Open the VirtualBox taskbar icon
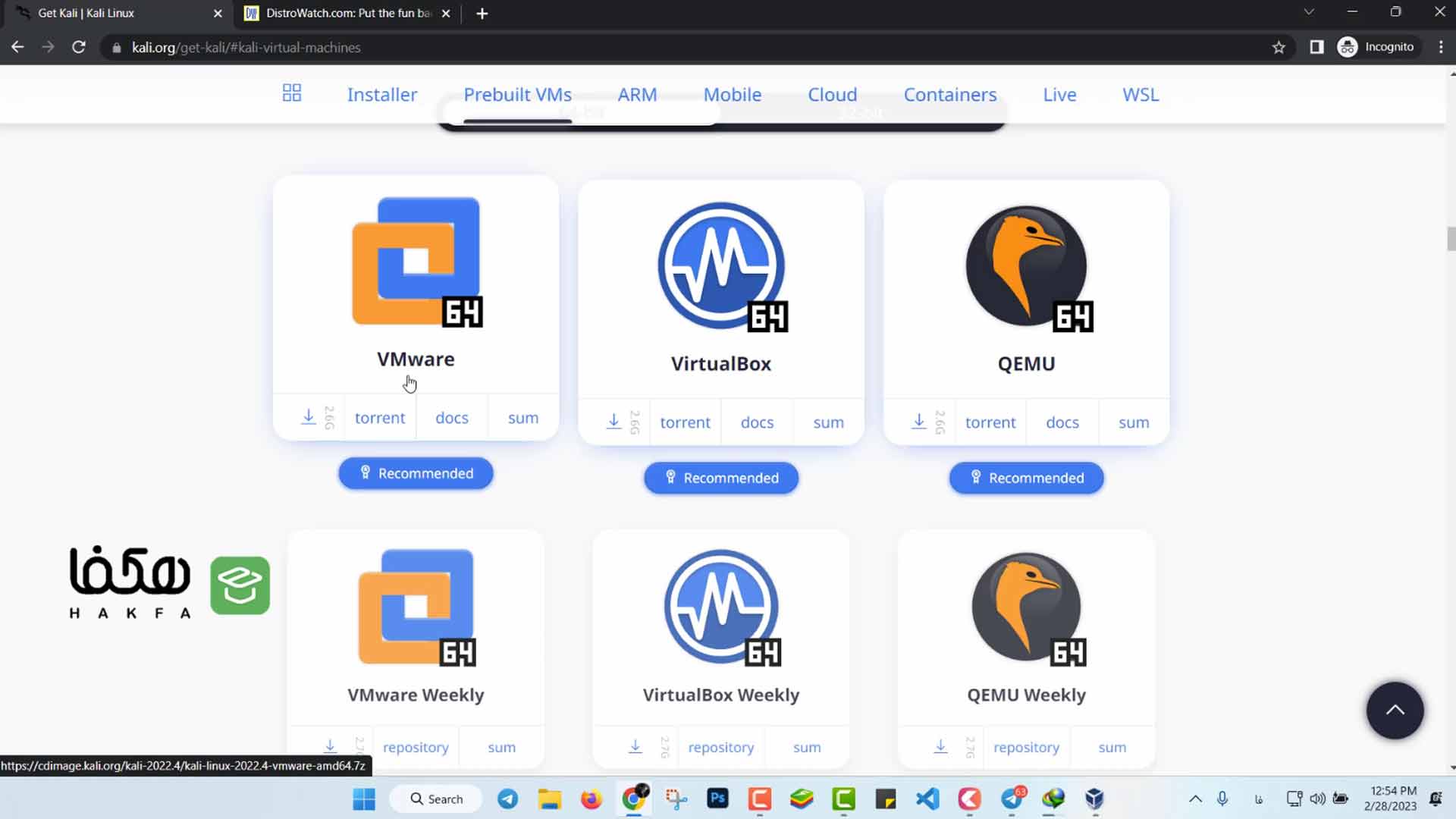Image resolution: width=1456 pixels, height=819 pixels. [x=1094, y=799]
